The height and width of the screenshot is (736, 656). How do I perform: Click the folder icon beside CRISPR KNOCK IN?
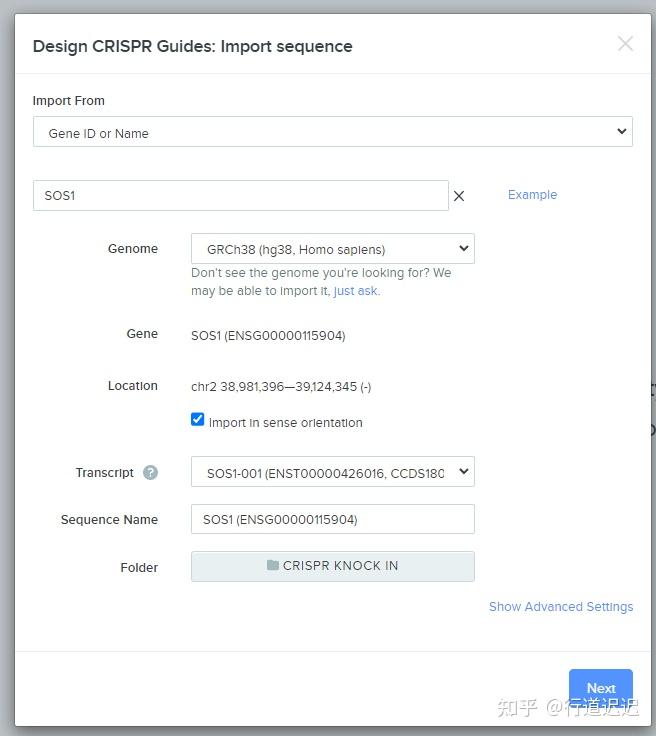tap(273, 565)
